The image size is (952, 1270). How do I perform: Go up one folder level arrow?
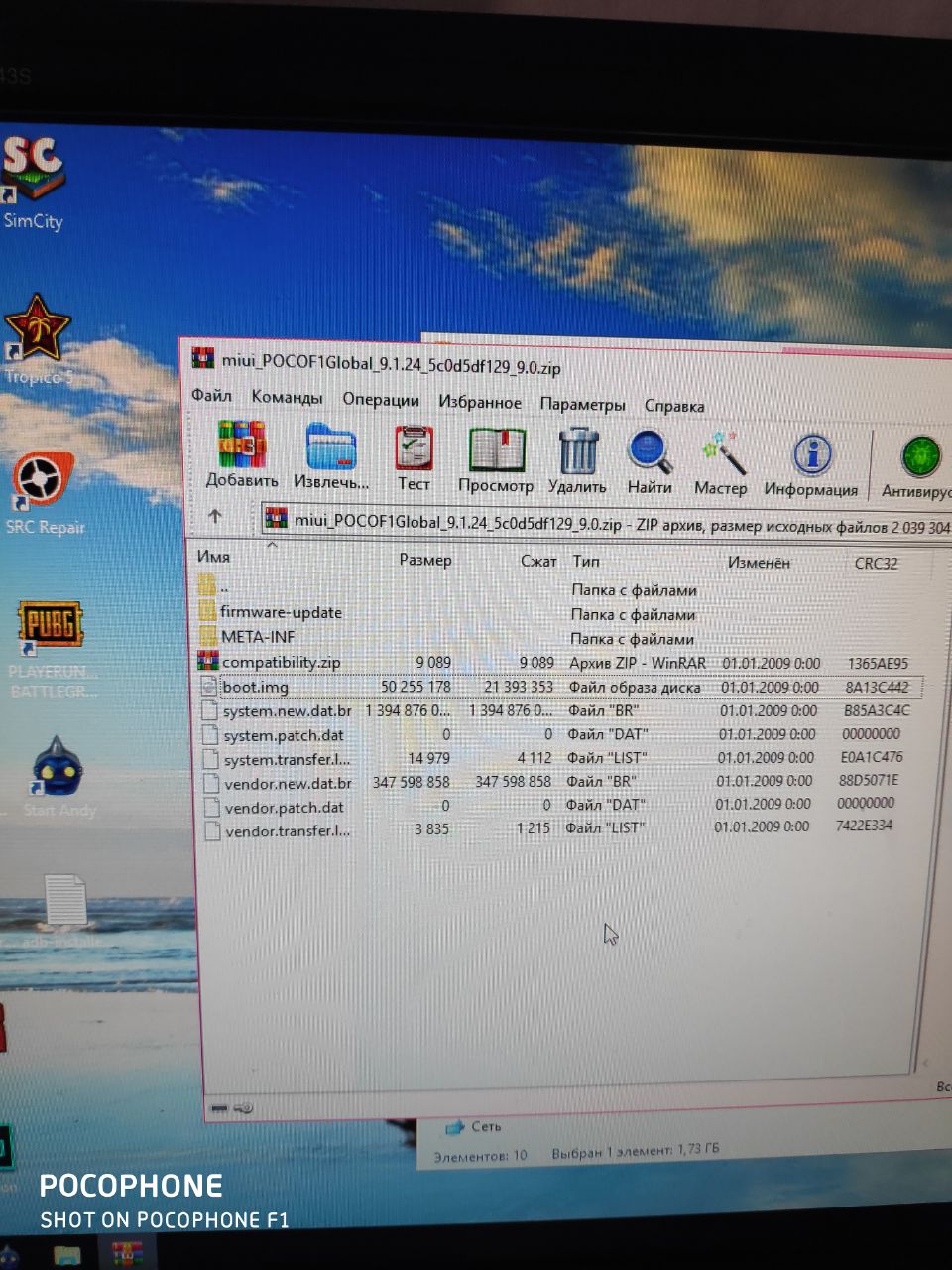click(x=215, y=516)
